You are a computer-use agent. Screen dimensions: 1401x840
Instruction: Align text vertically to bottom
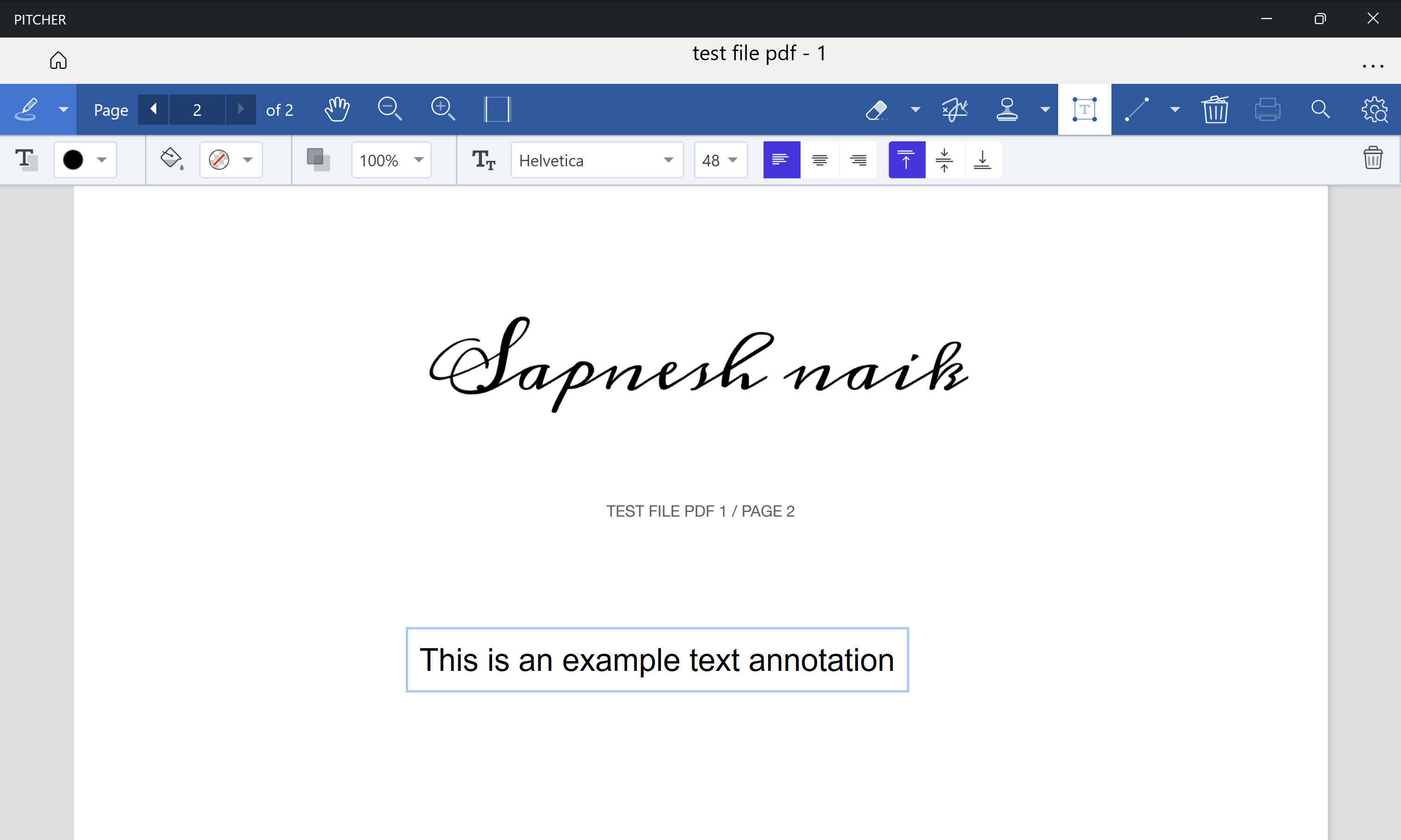[983, 160]
